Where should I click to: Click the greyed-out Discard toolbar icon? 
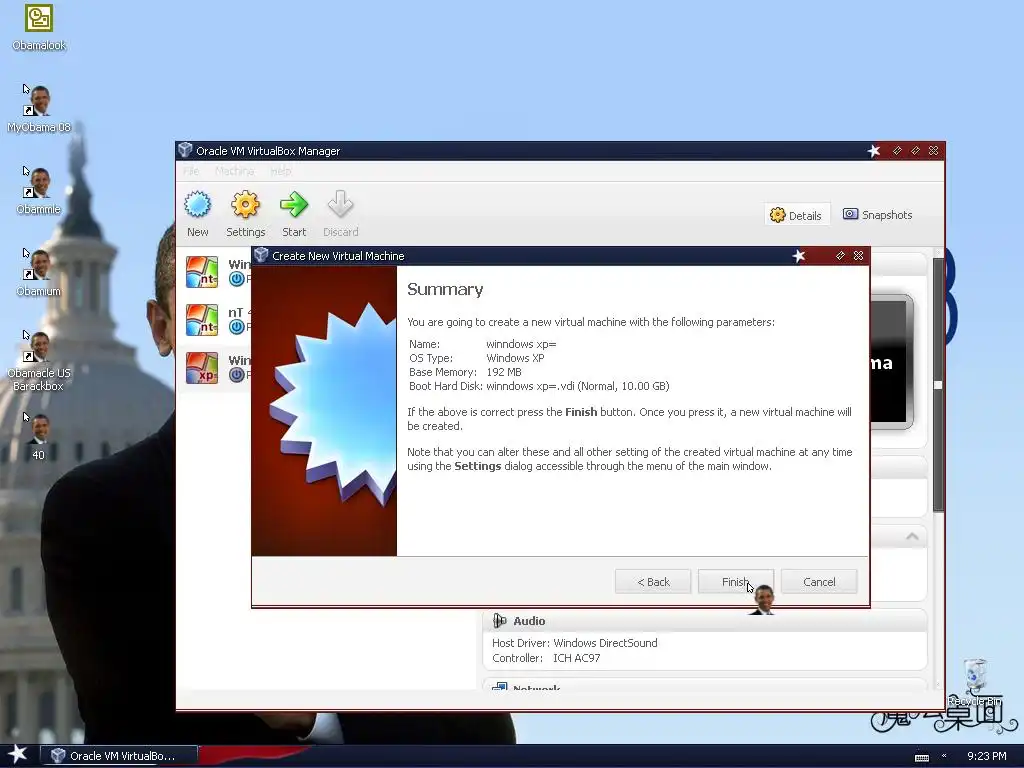coord(340,205)
